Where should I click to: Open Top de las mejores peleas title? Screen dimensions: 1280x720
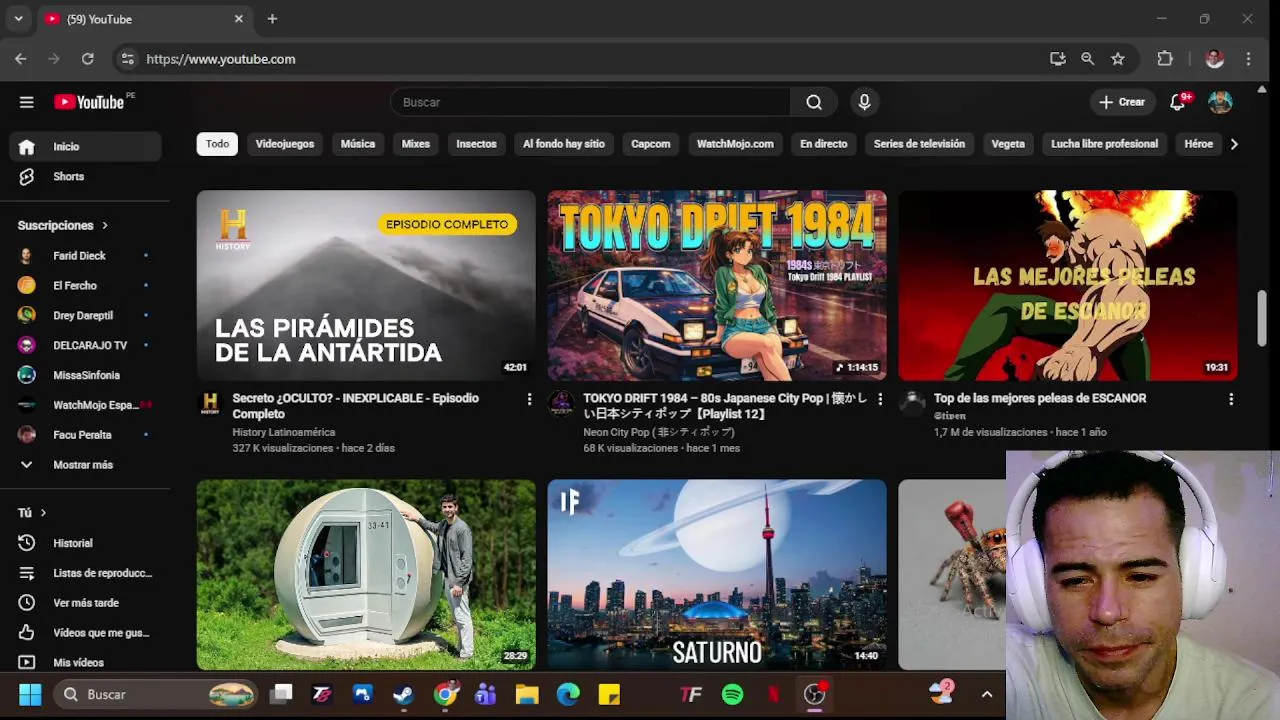coord(1040,398)
